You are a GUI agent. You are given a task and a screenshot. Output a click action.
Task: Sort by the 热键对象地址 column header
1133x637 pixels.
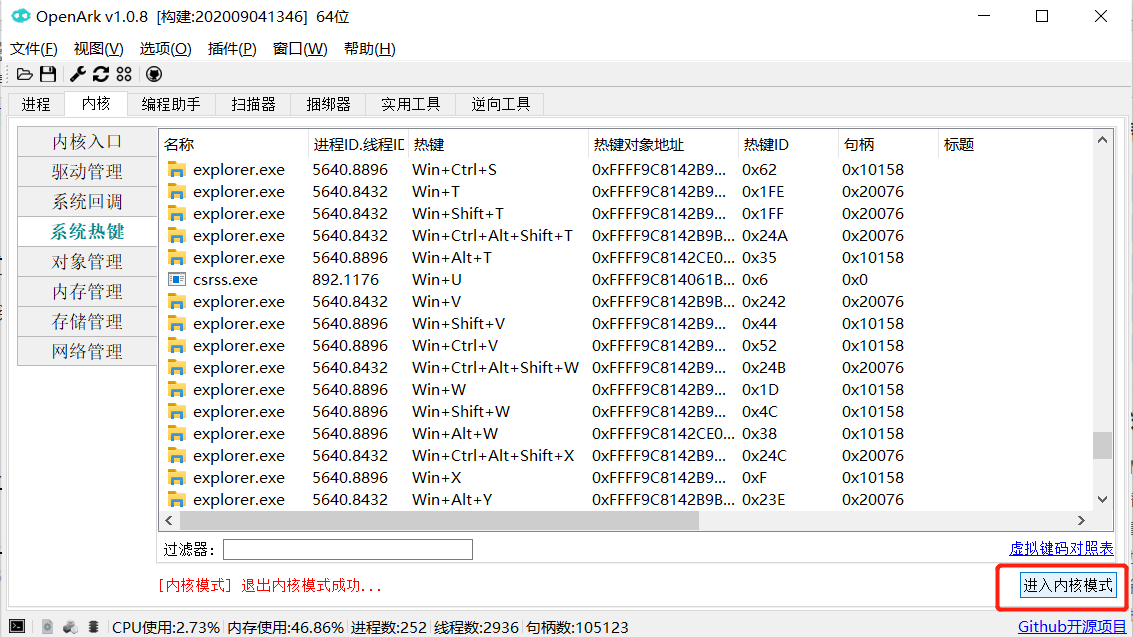[663, 144]
